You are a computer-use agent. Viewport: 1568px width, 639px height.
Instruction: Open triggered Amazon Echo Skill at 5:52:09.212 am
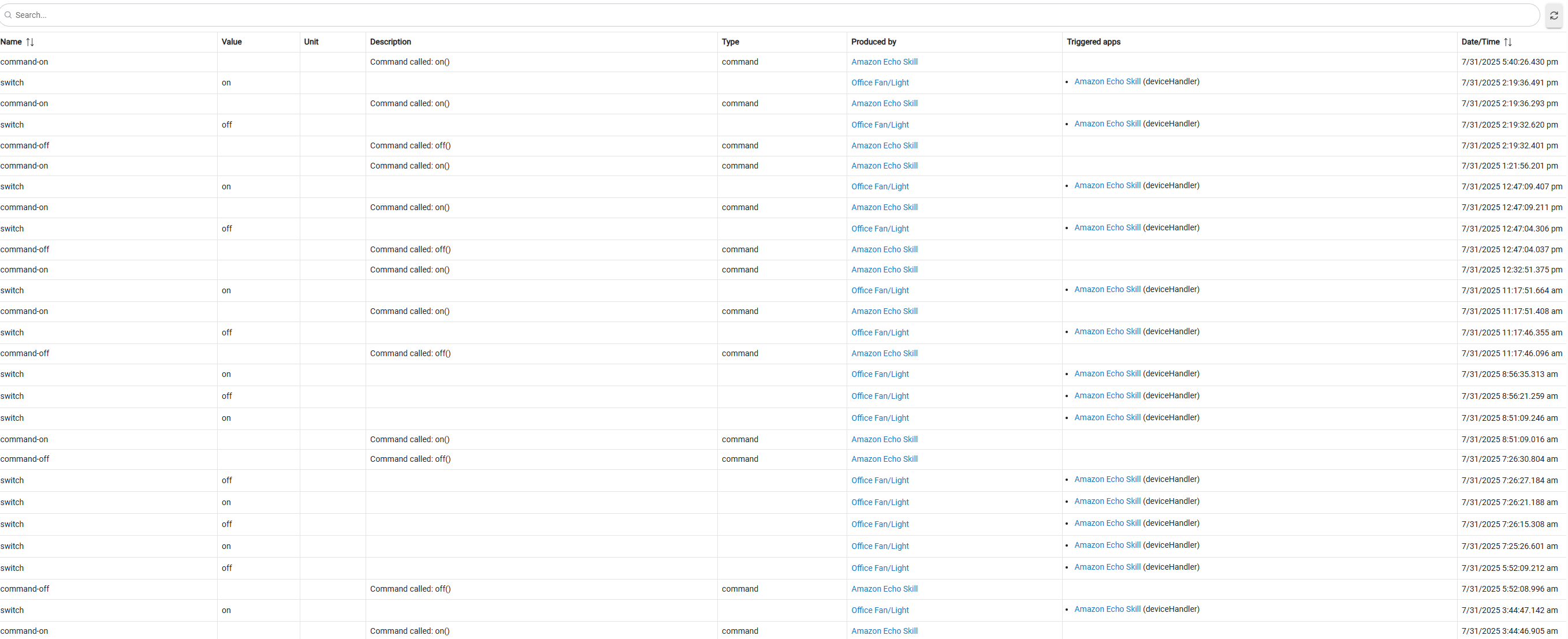pyautogui.click(x=1107, y=567)
